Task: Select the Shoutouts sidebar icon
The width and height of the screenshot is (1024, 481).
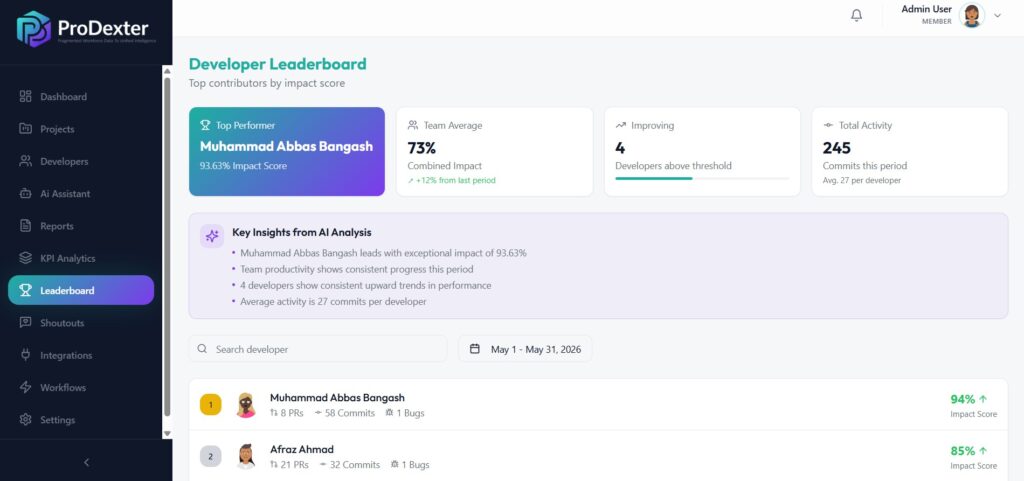Action: click(25, 322)
